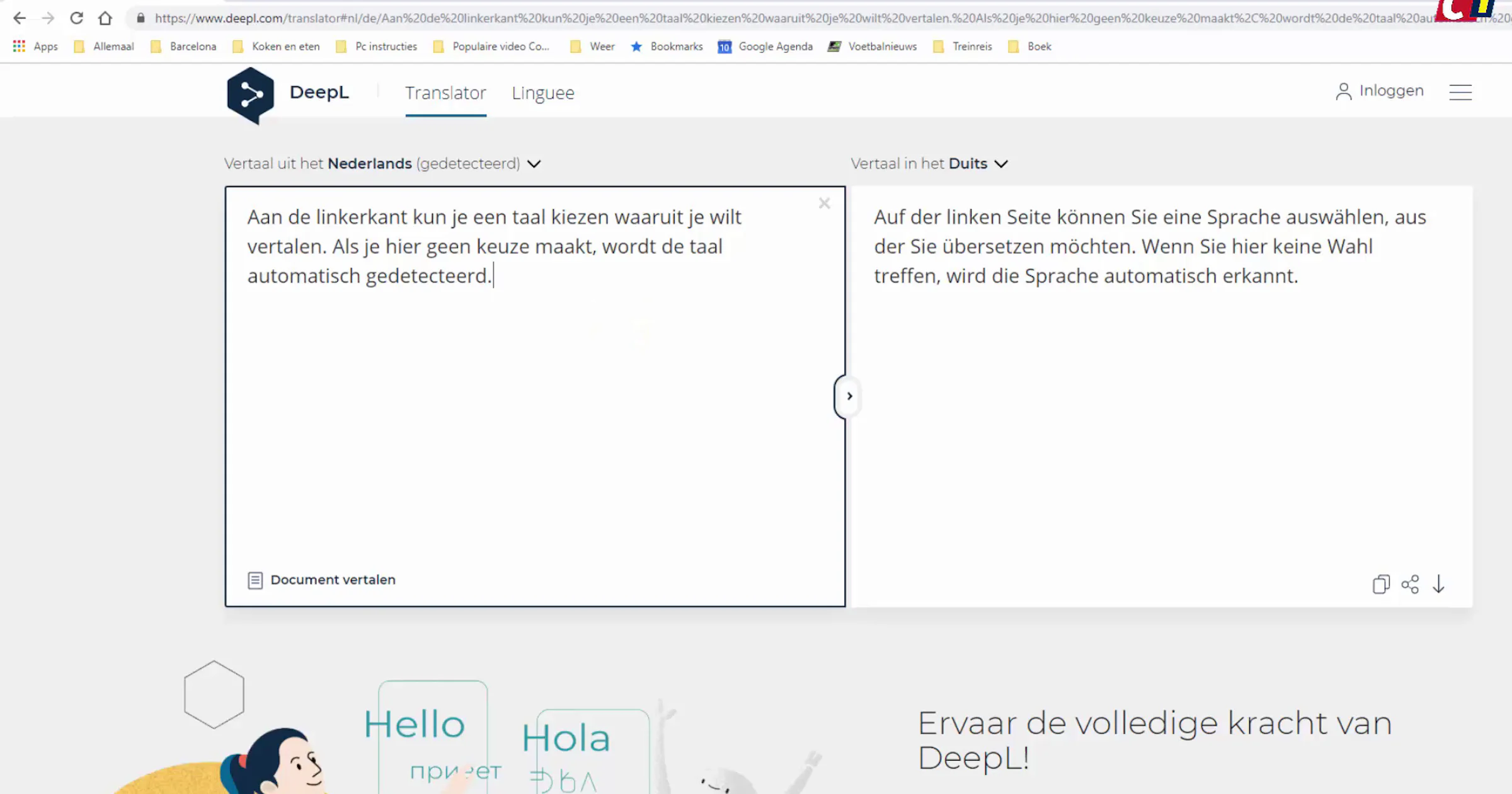Expand the target language dropdown Duits
1512x794 pixels.
[929, 164]
